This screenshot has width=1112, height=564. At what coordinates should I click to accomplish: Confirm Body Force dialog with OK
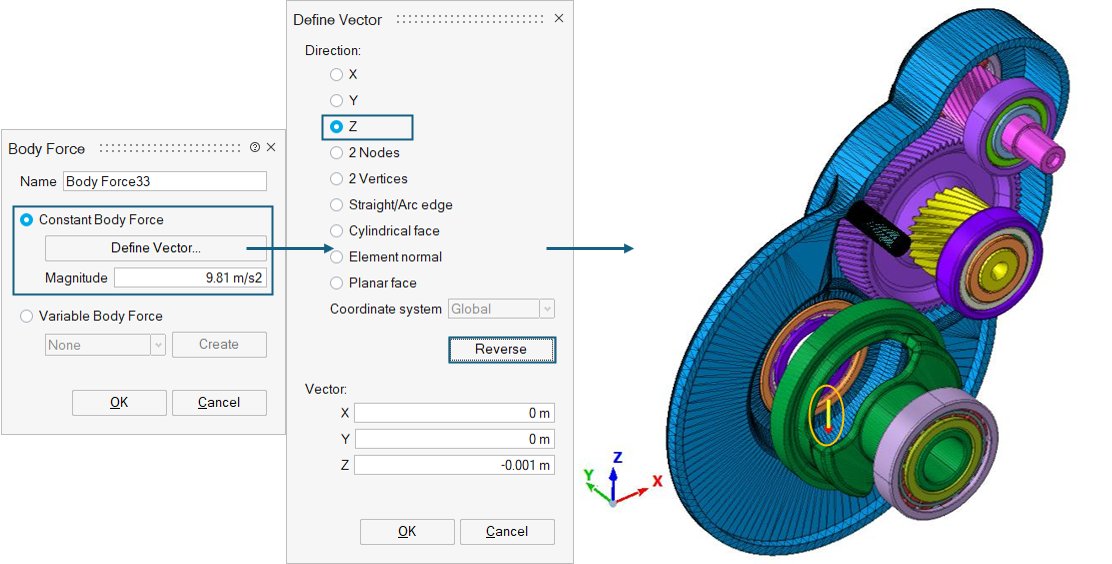click(x=119, y=403)
